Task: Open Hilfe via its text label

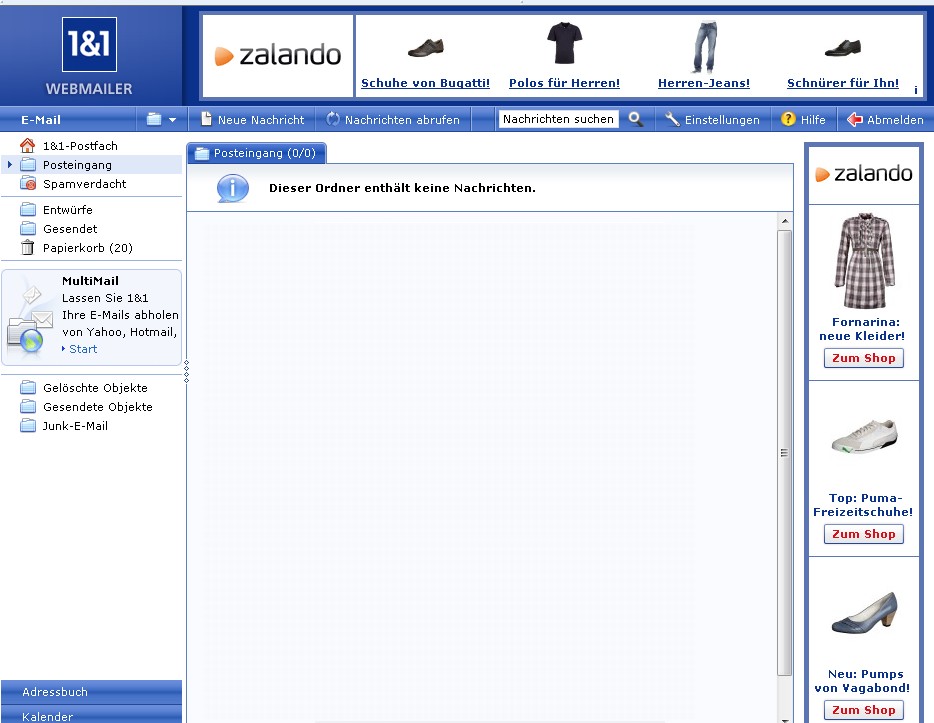Action: tap(813, 120)
